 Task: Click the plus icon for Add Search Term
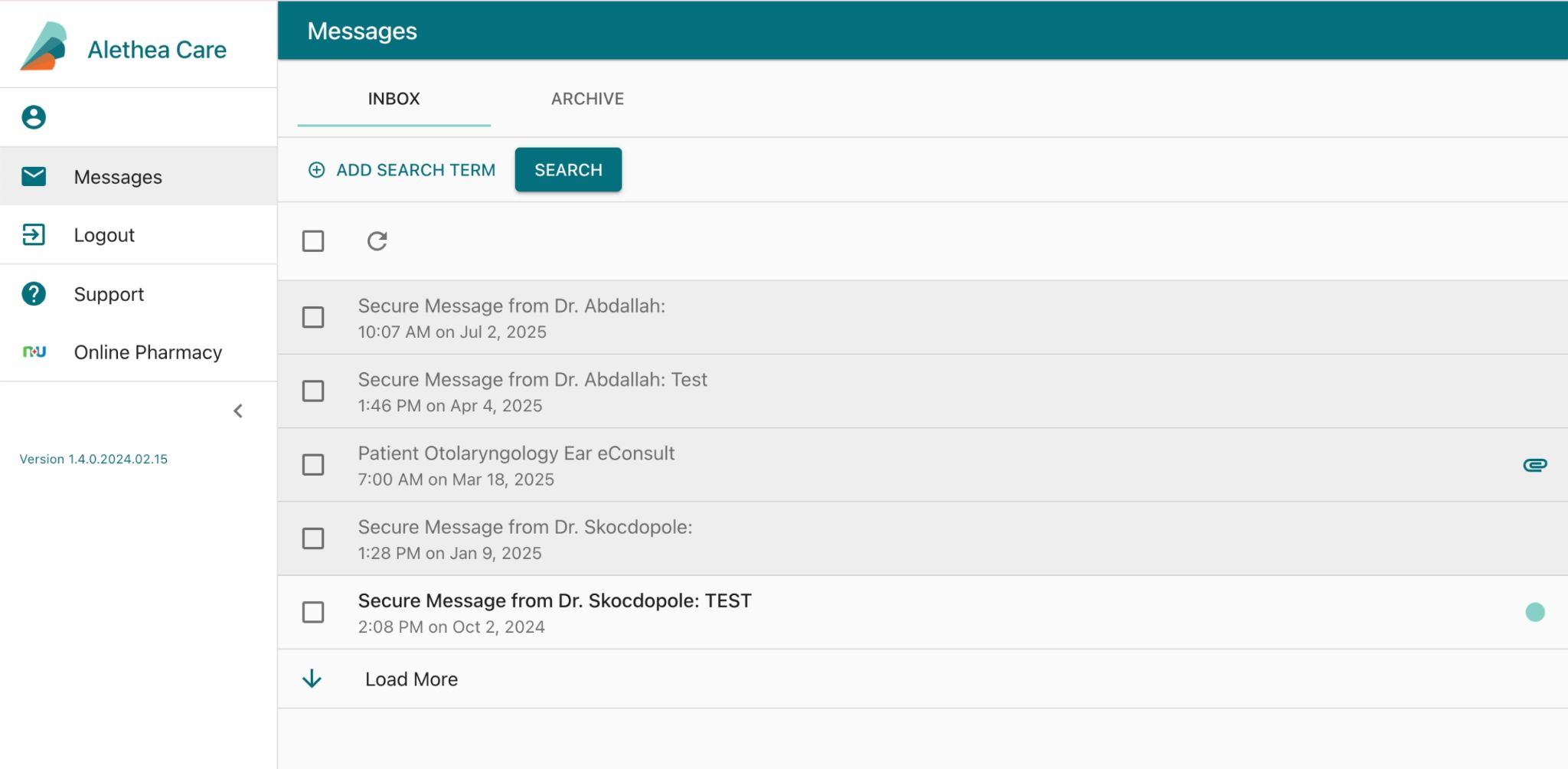316,170
